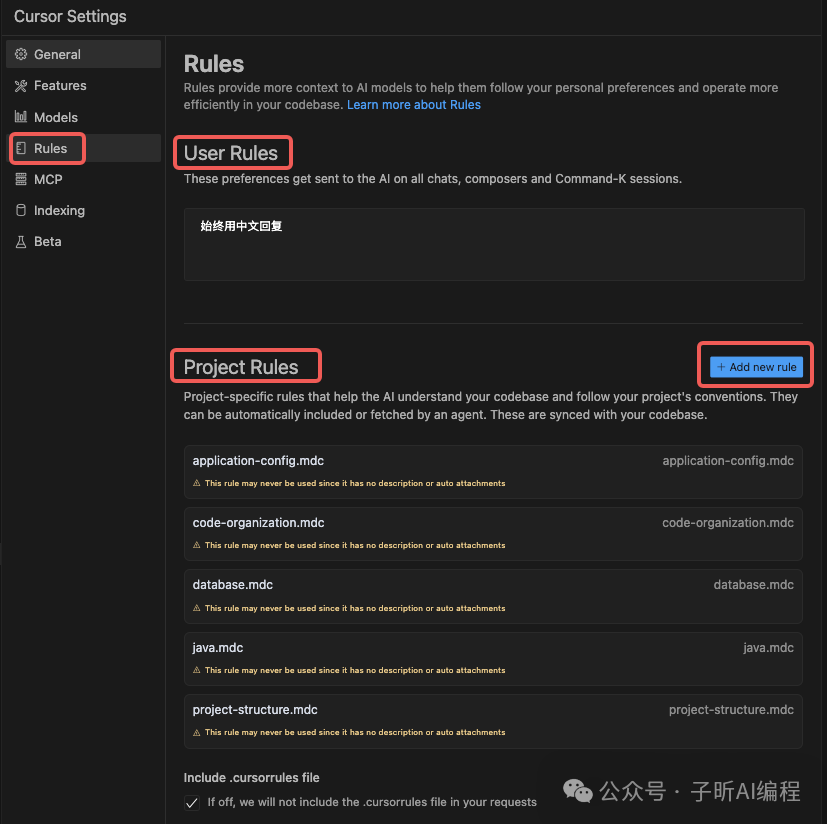The image size is (827, 824).
Task: Click warning icon under code-organization.mdc
Action: pos(197,545)
